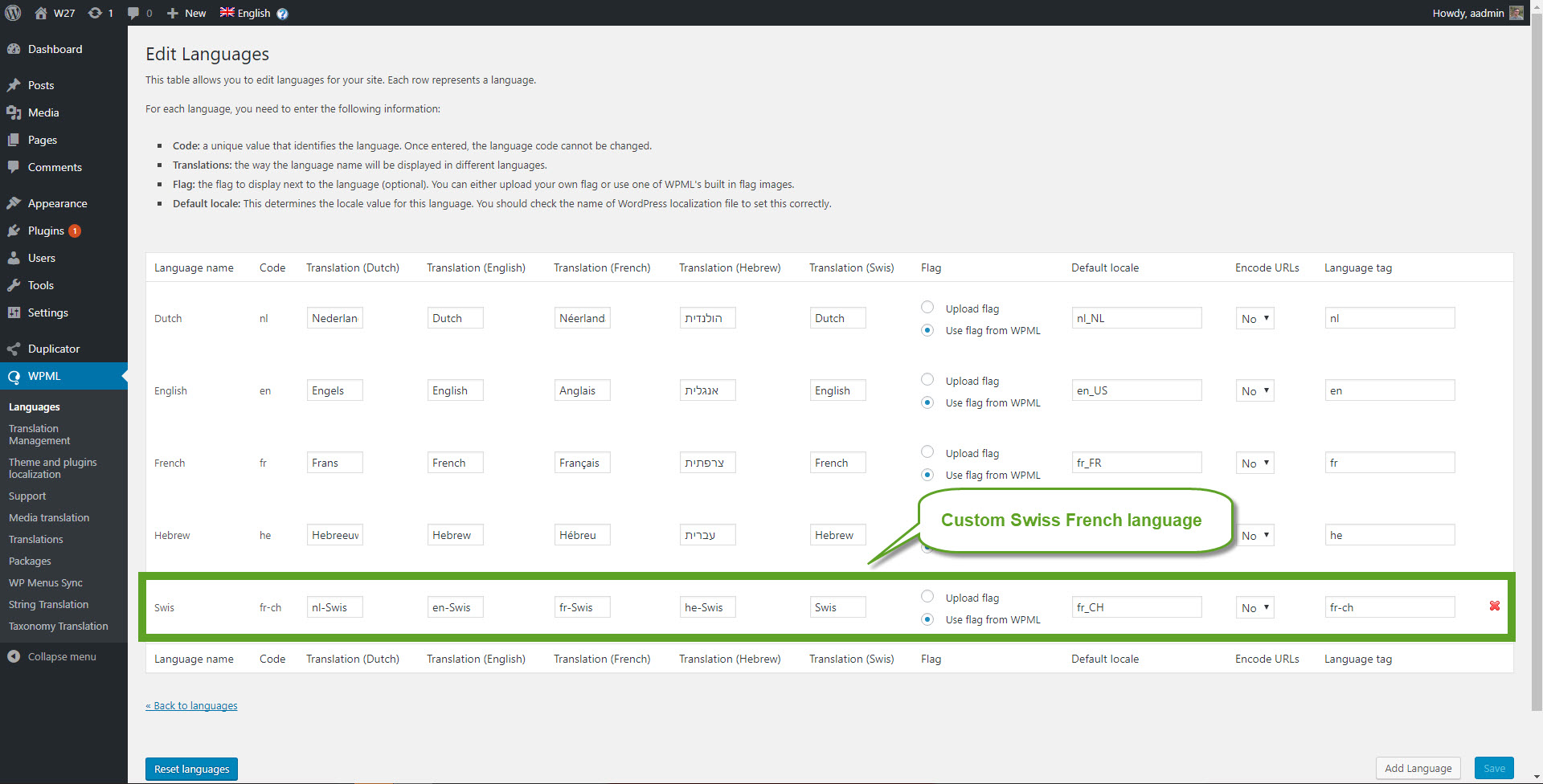Click the language switcher help icon
The width and height of the screenshot is (1543, 784).
[x=283, y=14]
